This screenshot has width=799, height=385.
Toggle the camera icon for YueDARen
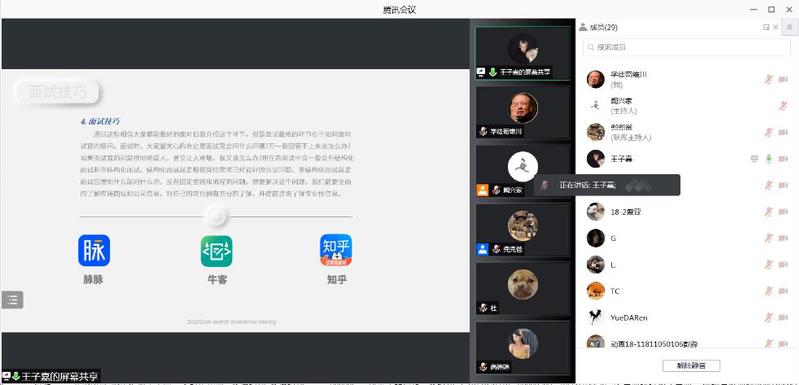(x=783, y=317)
